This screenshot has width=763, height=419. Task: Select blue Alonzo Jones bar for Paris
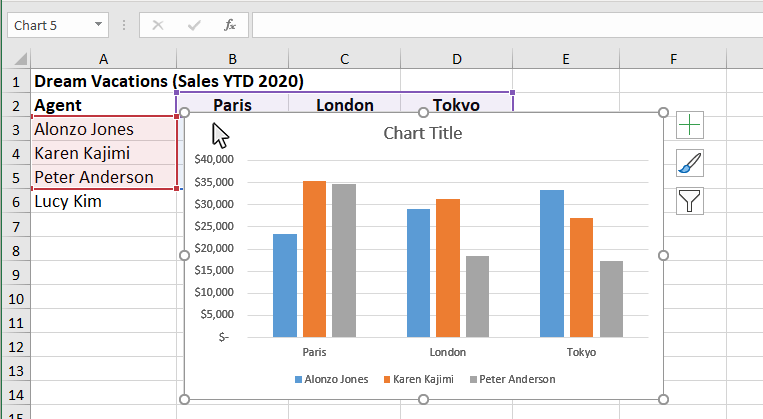coord(285,286)
